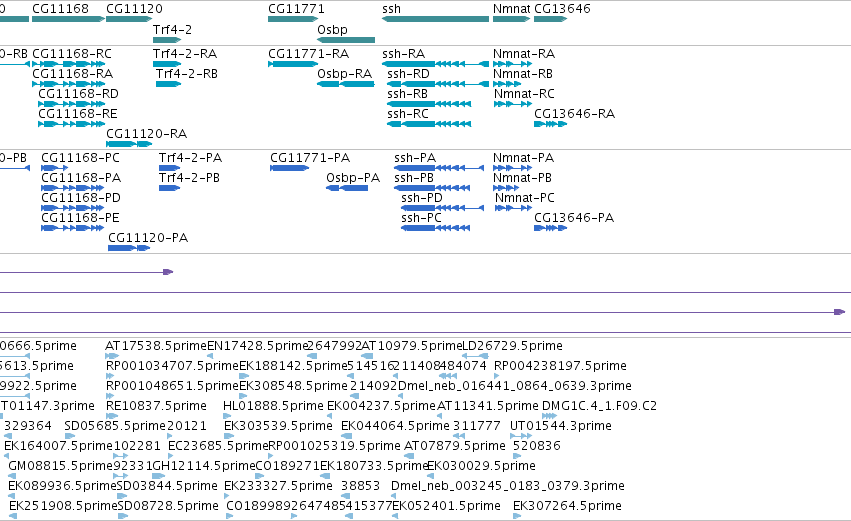The width and height of the screenshot is (851, 521).
Task: Open transcript Nmnat-RB
Action: click(523, 74)
